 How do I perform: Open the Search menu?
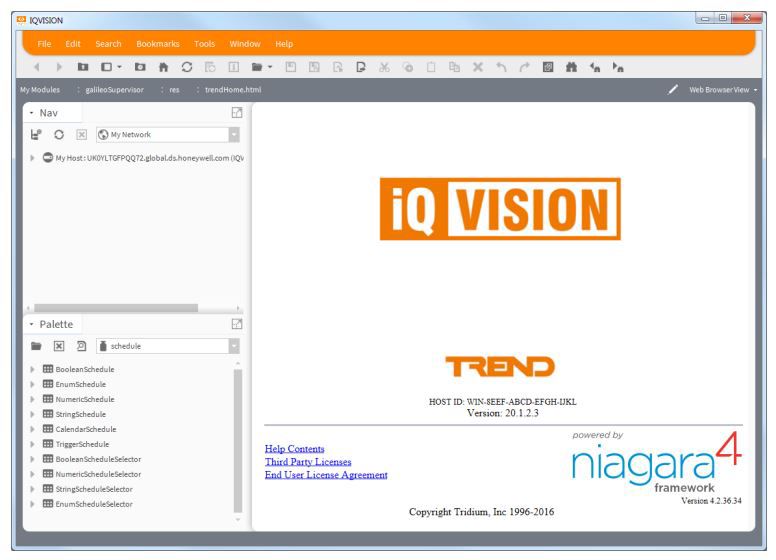click(108, 44)
